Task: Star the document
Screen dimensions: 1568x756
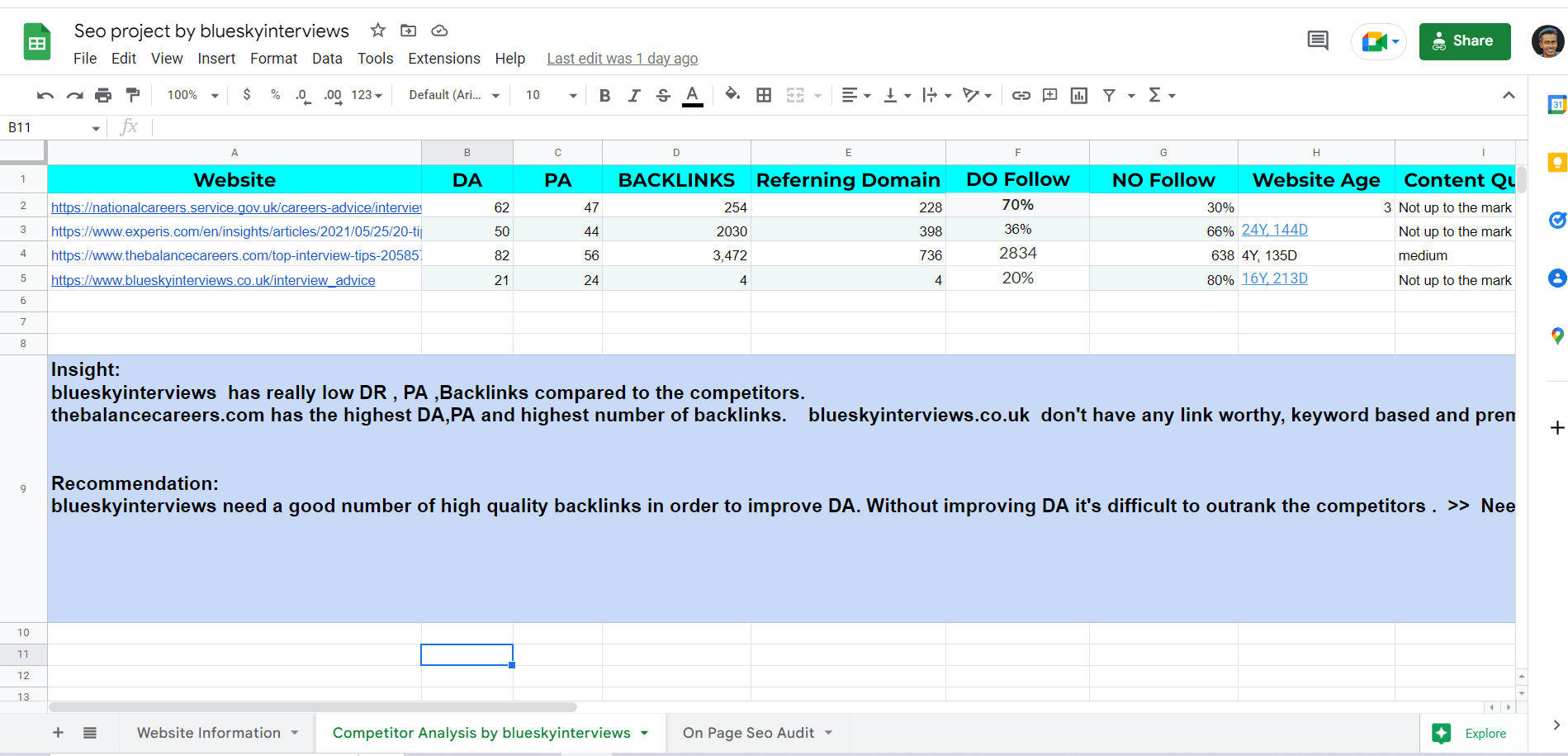Action: click(x=378, y=31)
